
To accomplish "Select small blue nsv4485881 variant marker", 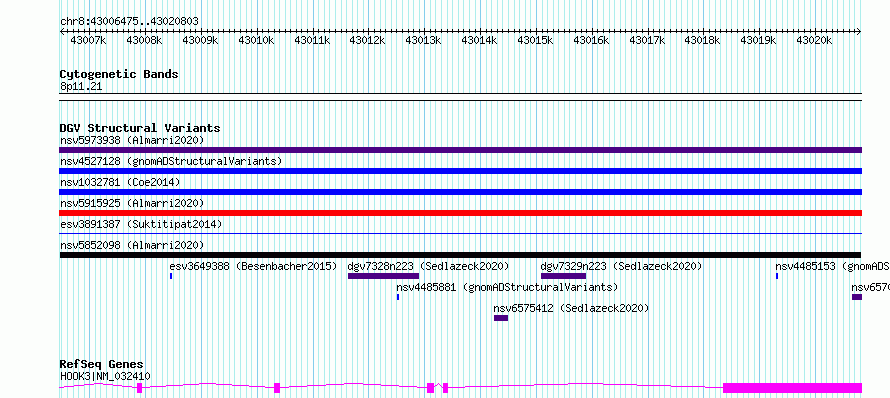I will pyautogui.click(x=398, y=297).
